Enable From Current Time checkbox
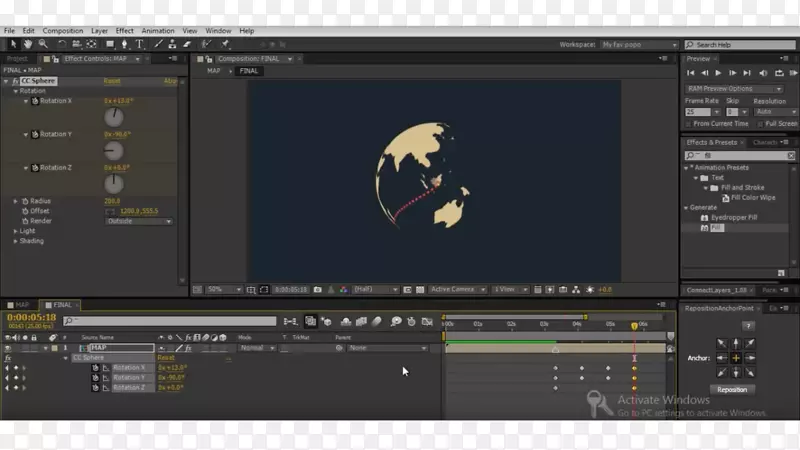The height and width of the screenshot is (450, 800). (688, 124)
